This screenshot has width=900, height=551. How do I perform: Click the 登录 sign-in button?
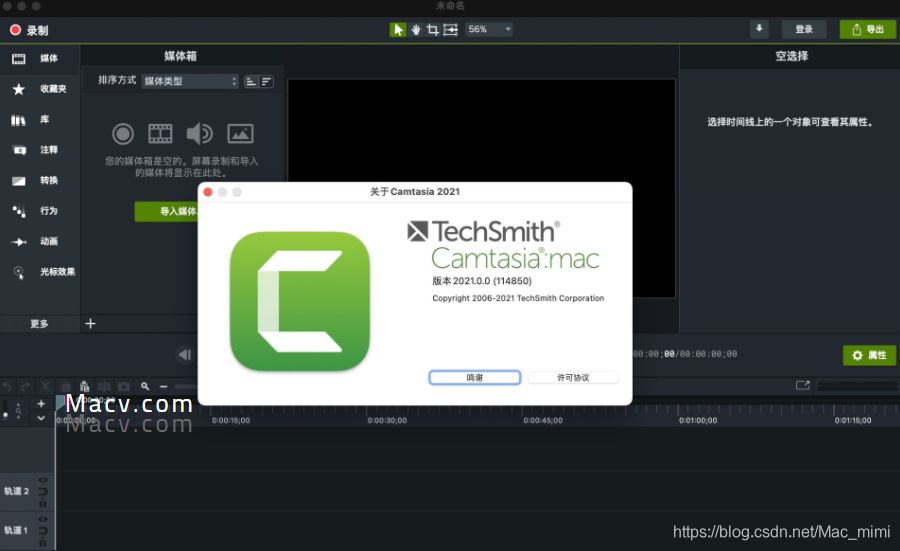click(x=804, y=29)
